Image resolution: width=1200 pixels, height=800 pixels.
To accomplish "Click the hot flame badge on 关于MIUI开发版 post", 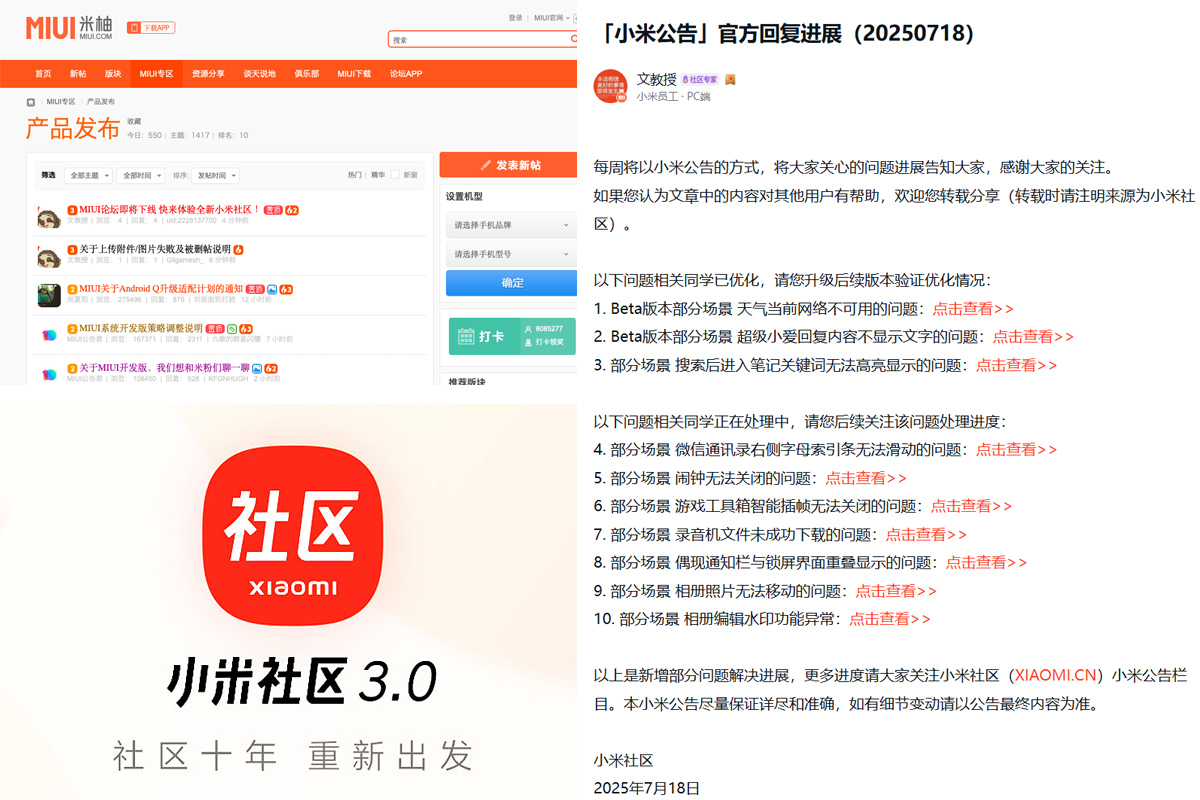I will (x=271, y=368).
